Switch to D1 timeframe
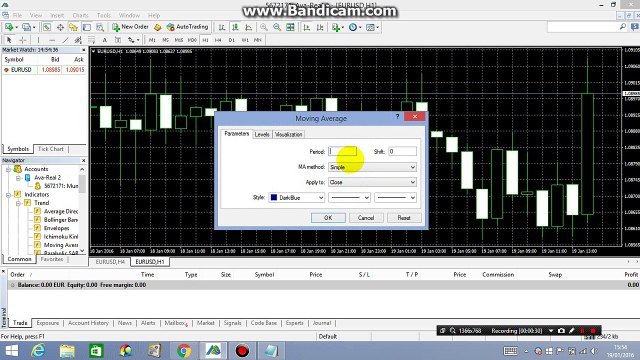 [231, 40]
